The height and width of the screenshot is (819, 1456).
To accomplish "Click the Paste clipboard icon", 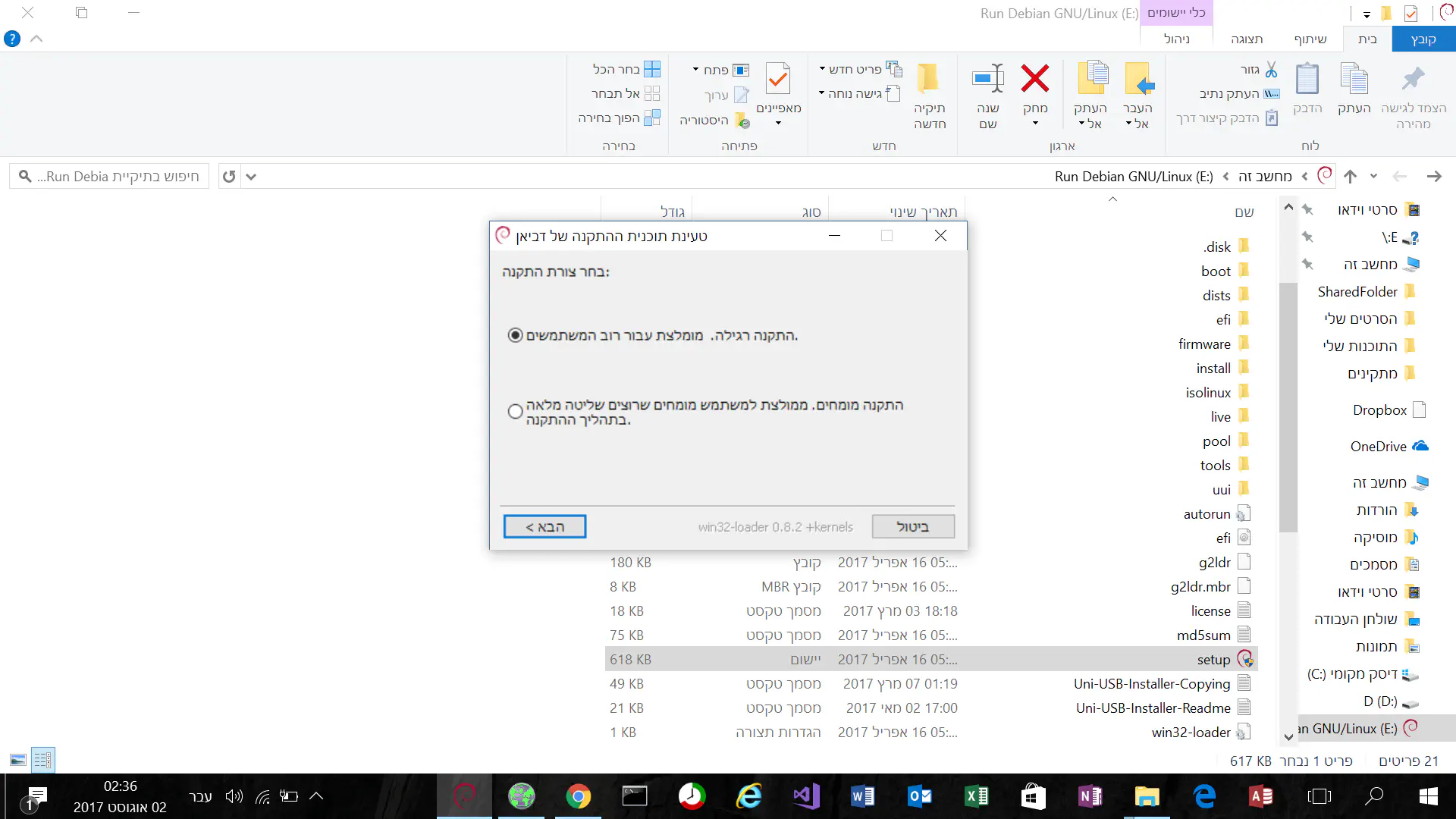I will pos(1307,79).
